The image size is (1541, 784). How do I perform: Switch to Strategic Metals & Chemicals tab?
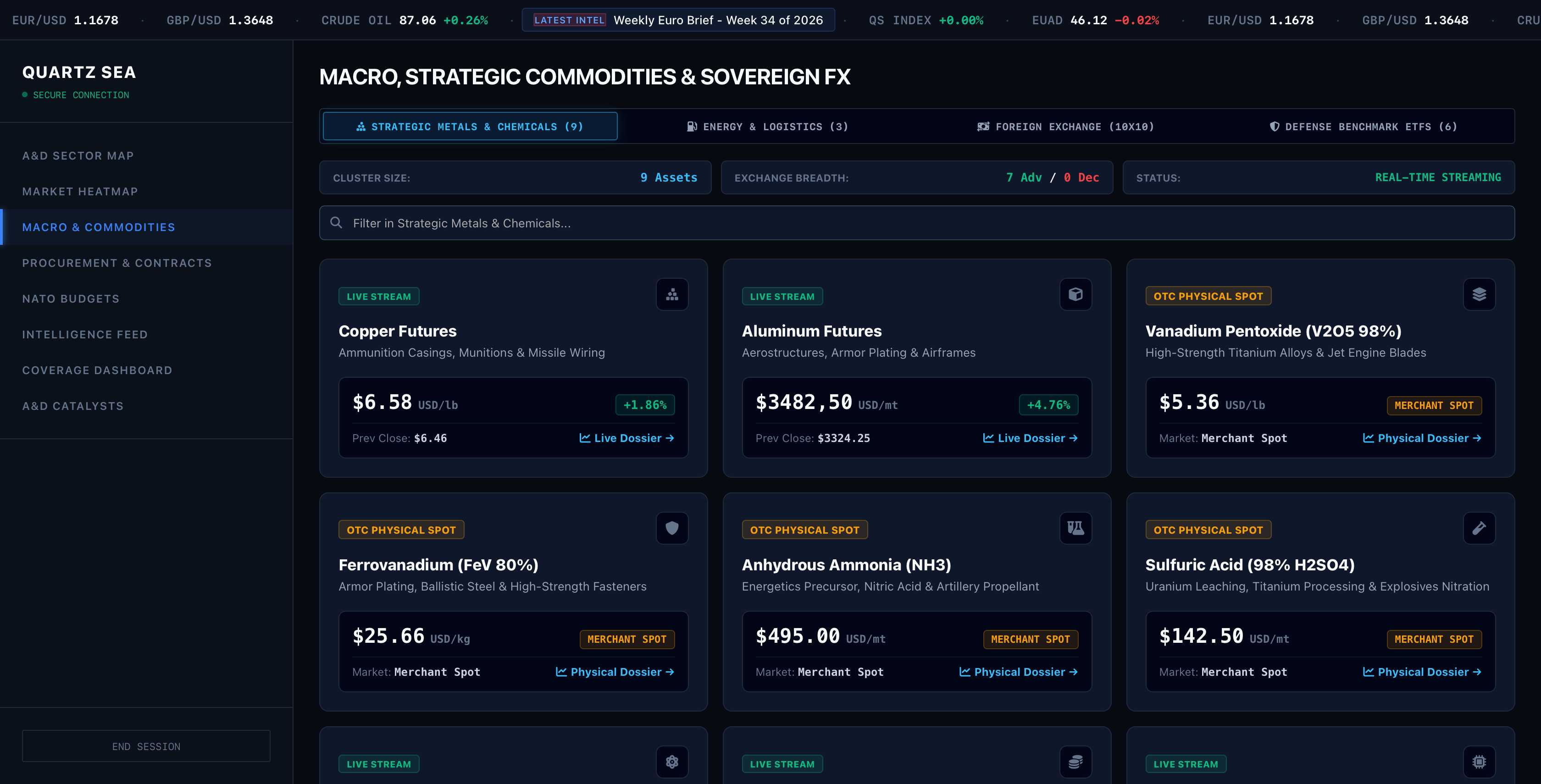(470, 126)
